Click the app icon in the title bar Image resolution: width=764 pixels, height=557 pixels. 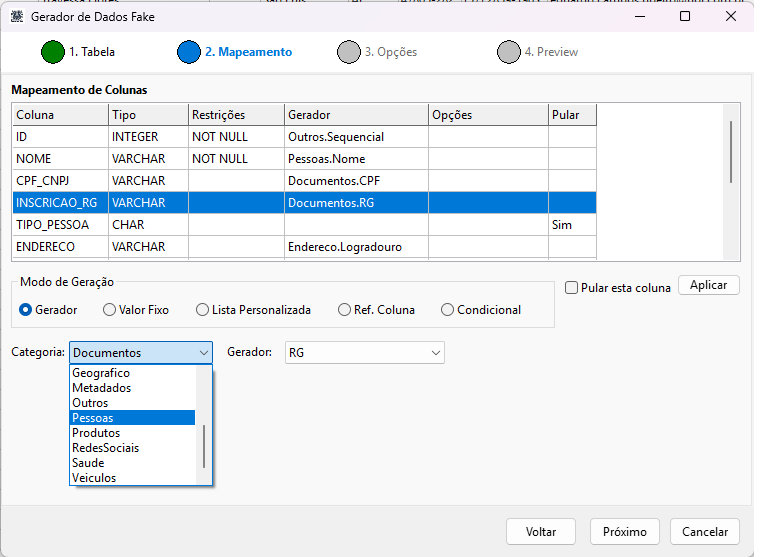coord(17,17)
